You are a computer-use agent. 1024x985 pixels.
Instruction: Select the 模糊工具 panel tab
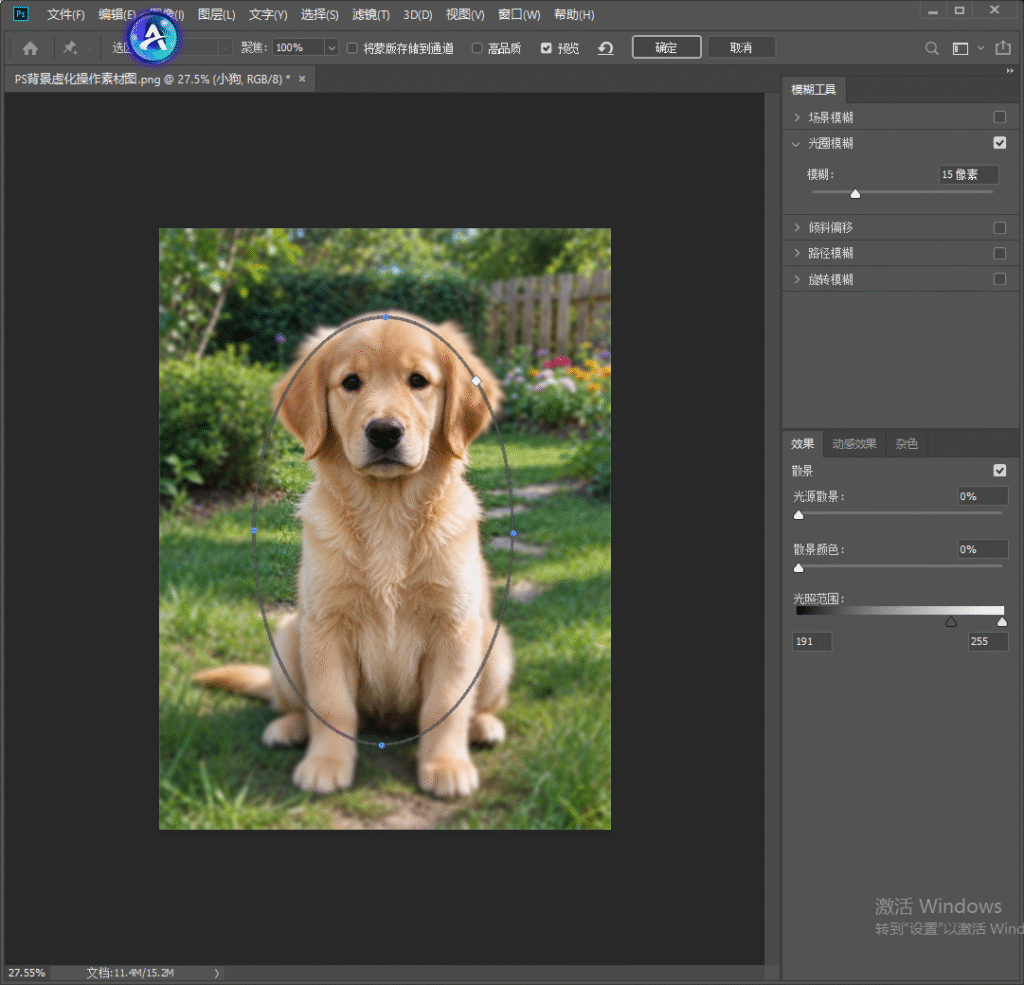click(813, 89)
